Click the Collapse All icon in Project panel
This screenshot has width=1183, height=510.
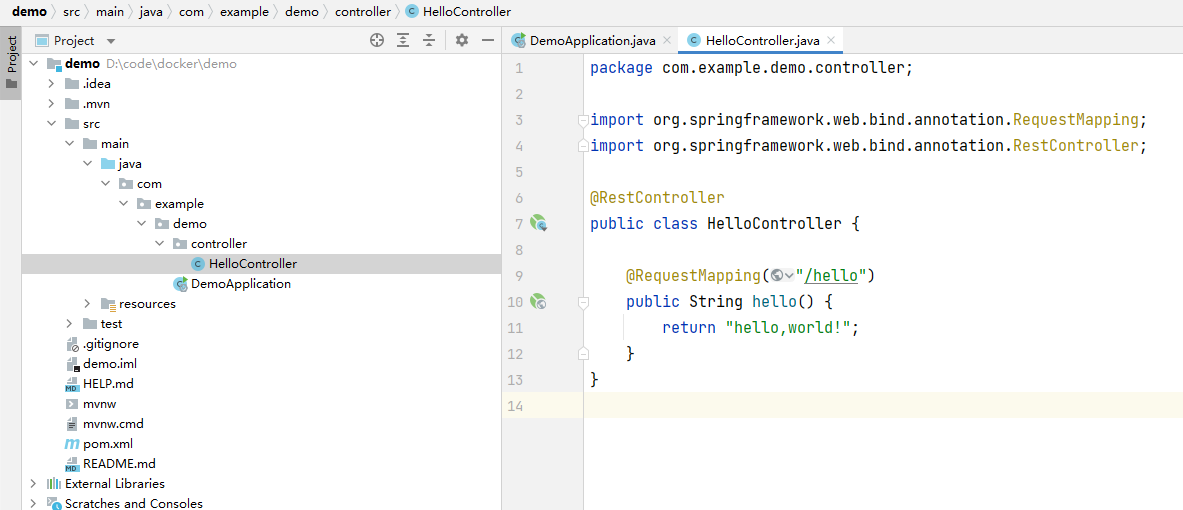[x=429, y=41]
